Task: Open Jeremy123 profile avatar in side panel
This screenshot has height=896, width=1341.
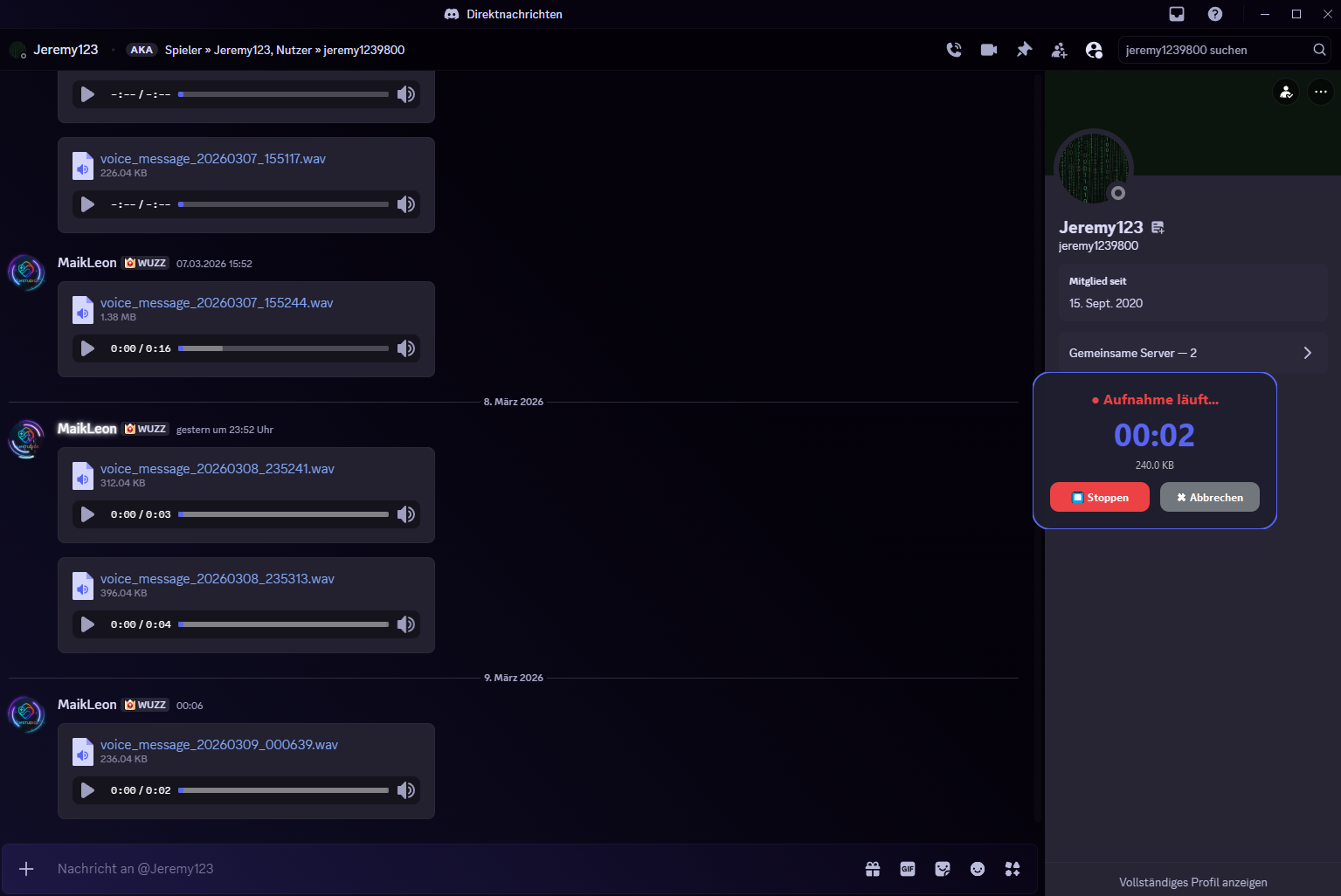Action: coord(1094,168)
